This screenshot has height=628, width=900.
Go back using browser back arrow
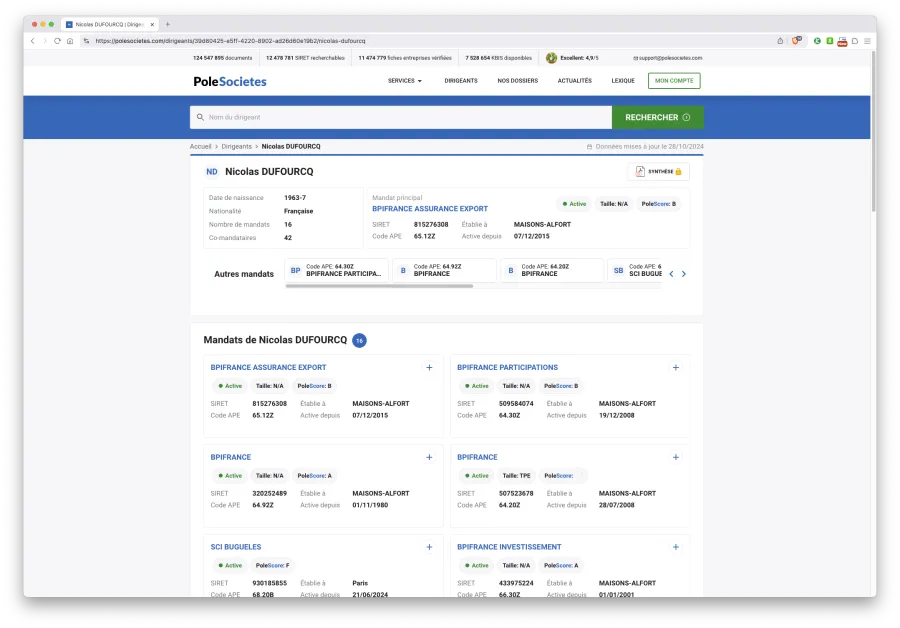pyautogui.click(x=33, y=41)
